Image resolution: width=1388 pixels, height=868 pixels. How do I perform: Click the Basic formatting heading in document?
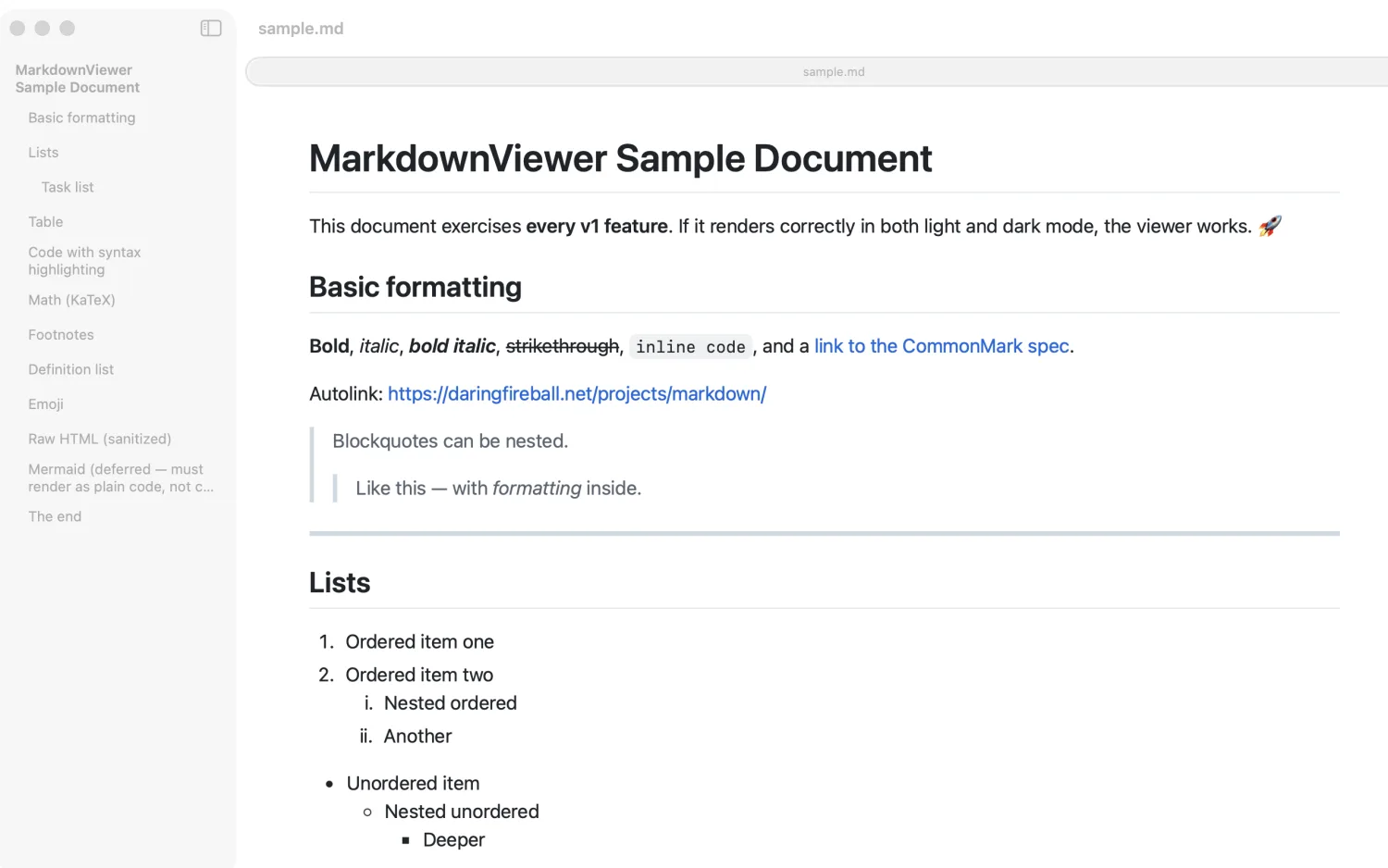tap(415, 287)
